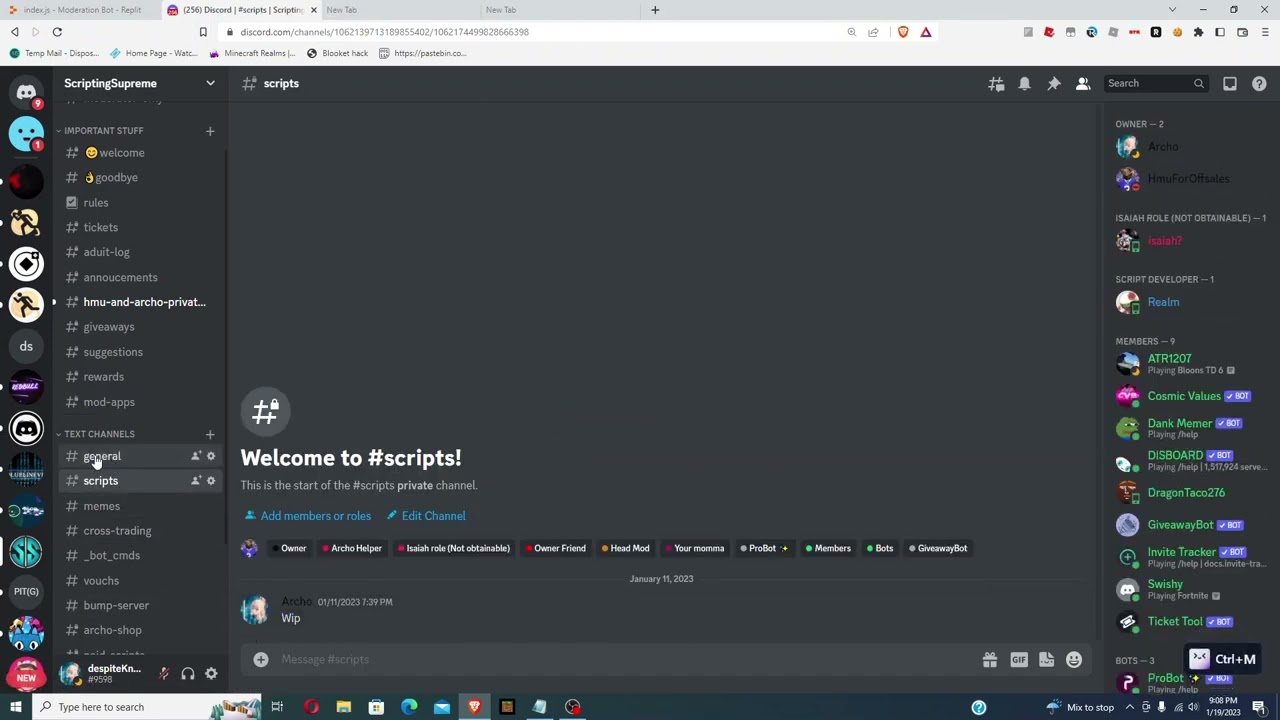Viewport: 1280px width, 720px height.
Task: Open Microsoft Edge from taskbar
Action: tap(409, 707)
